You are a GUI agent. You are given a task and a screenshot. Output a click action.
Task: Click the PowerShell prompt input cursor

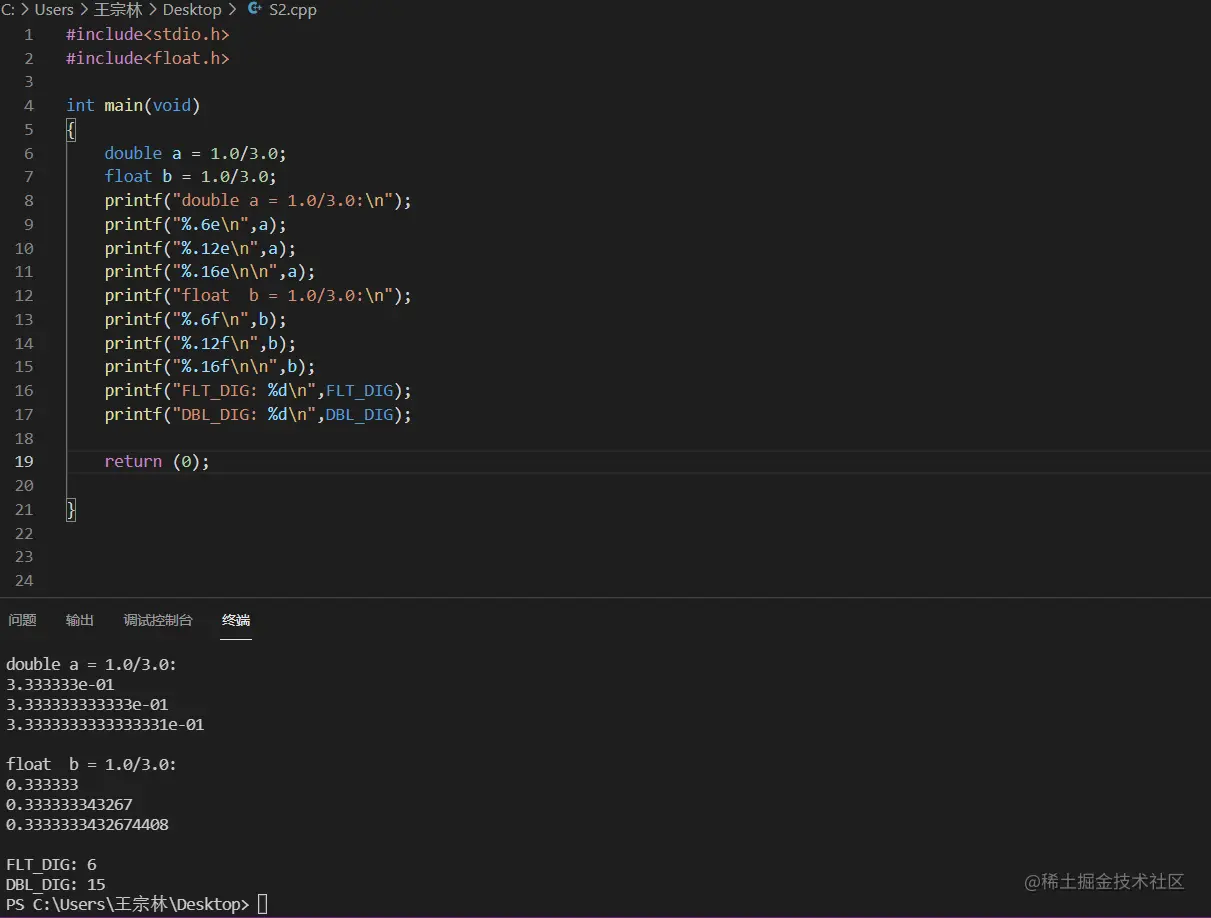(x=263, y=904)
